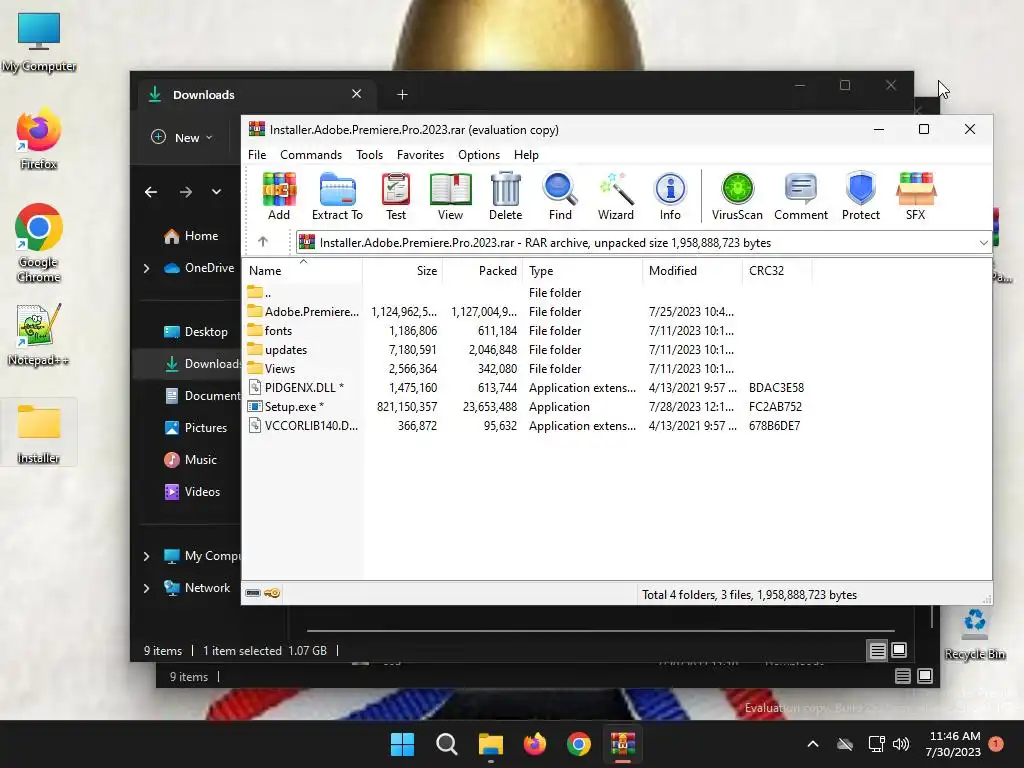This screenshot has height=768, width=1024.
Task: Sort by the Name column header
Action: [x=302, y=270]
